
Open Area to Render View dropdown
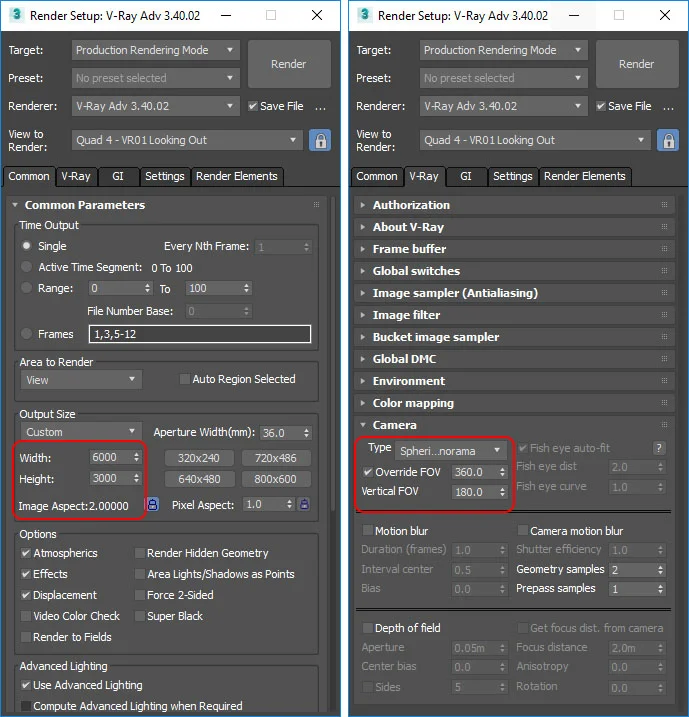(81, 380)
